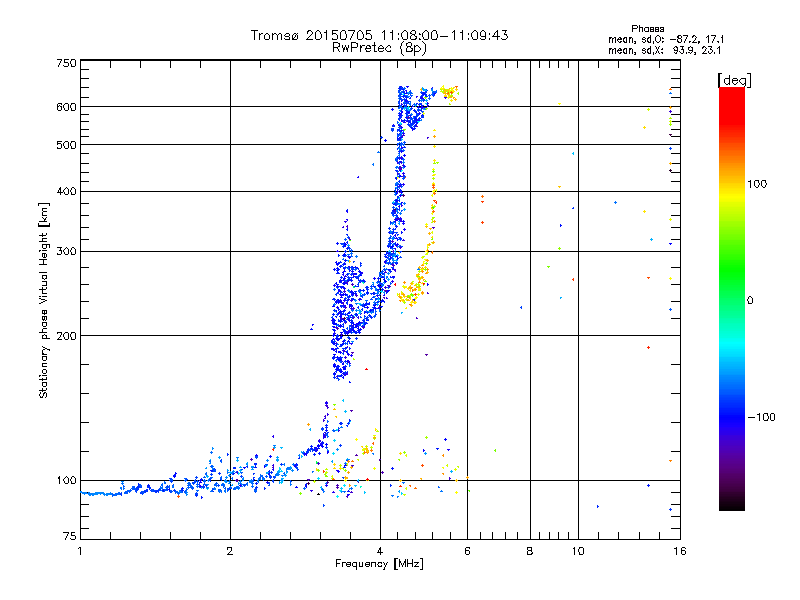The height and width of the screenshot is (600, 800).
Task: Click the y-axis title 'Stationary phase Virtual Height [km]'
Action: pyautogui.click(x=44, y=301)
